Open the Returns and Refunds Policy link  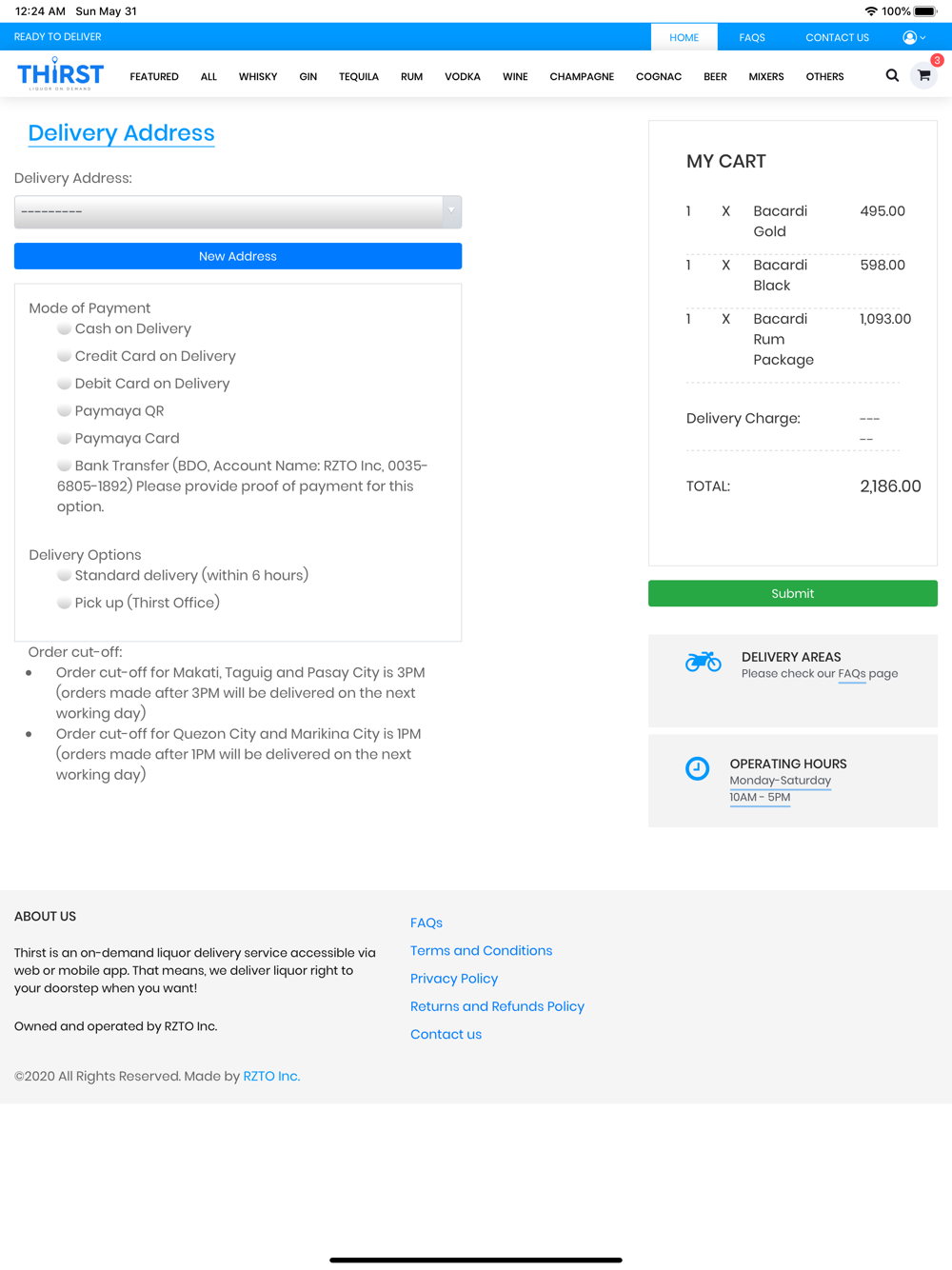pos(497,1006)
